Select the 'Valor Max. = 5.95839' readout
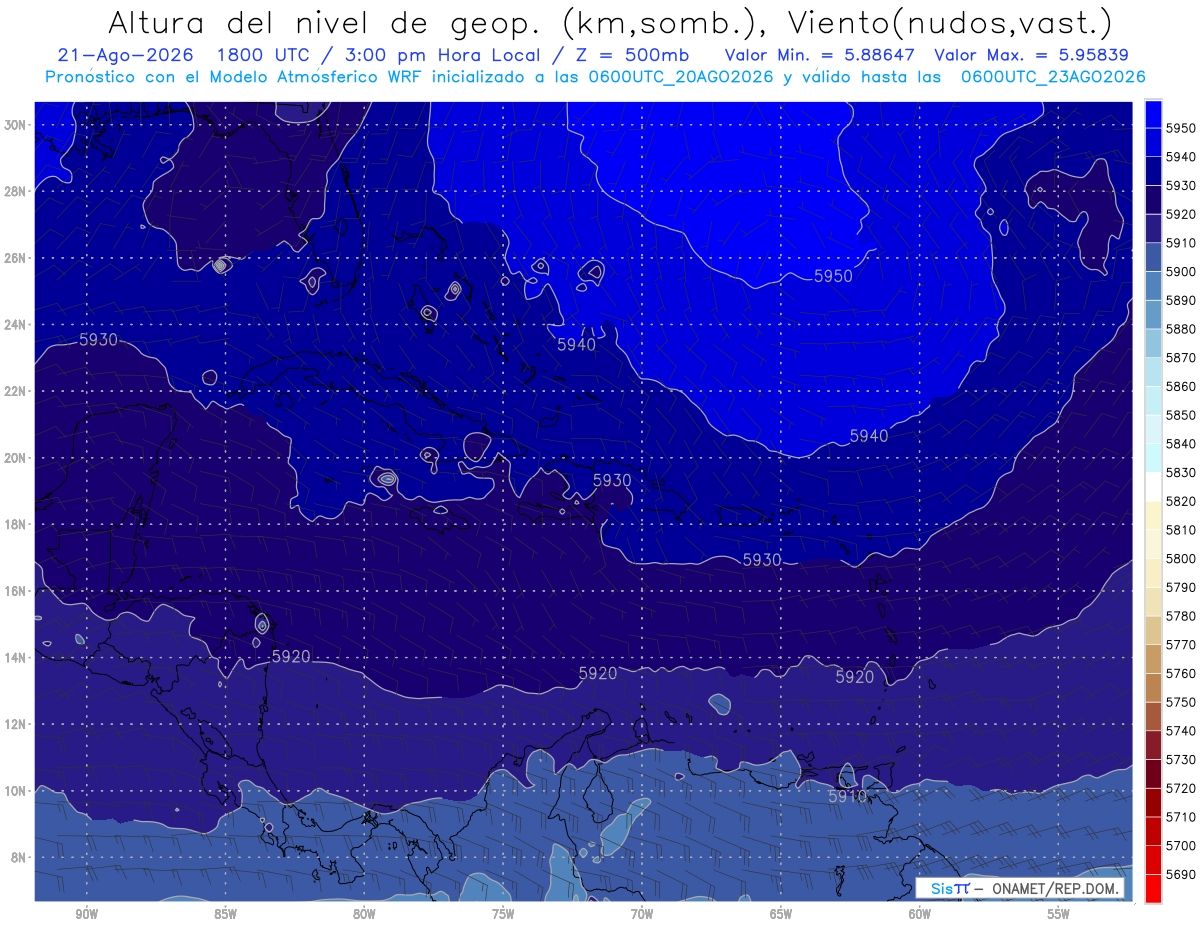Image resolution: width=1200 pixels, height=927 pixels. [x=1031, y=54]
